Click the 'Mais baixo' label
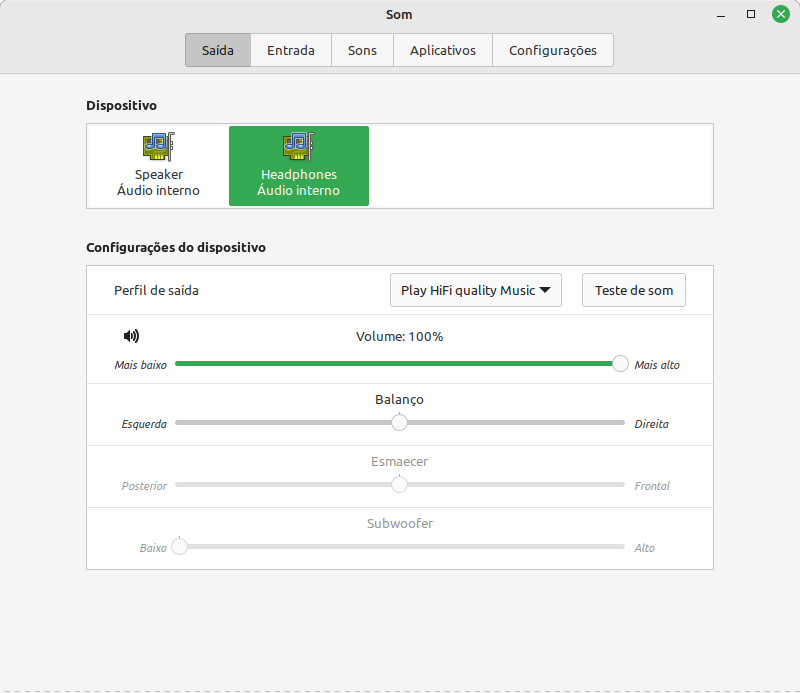Screen dimensions: 800x693 pyautogui.click(x=140, y=365)
